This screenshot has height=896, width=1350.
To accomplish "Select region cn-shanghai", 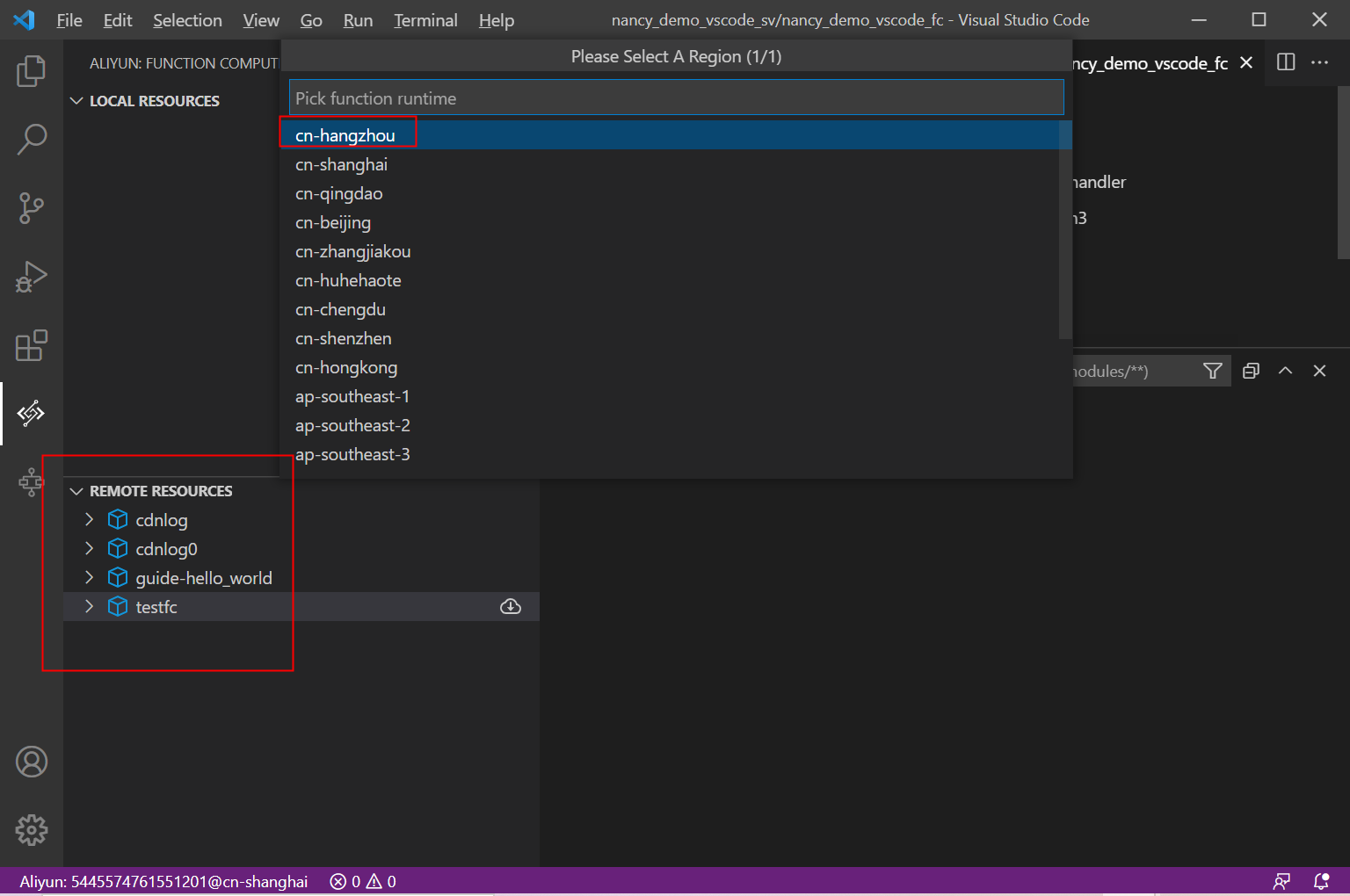I will point(670,164).
